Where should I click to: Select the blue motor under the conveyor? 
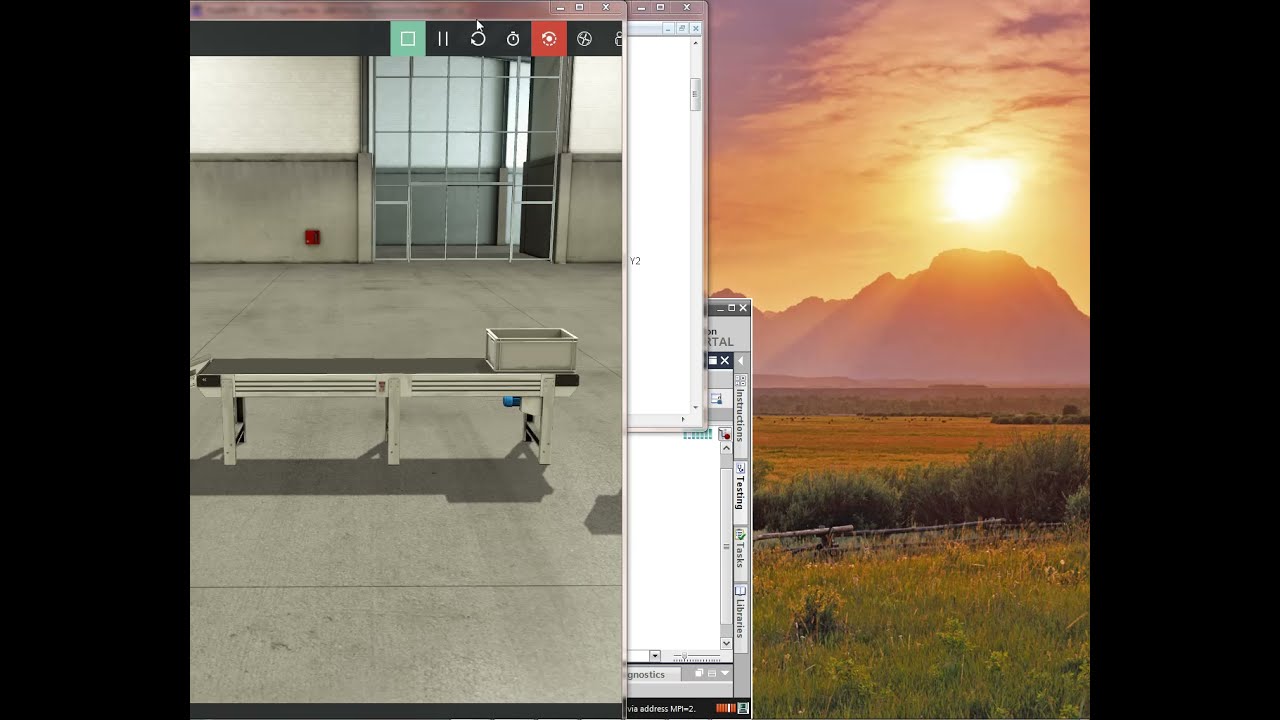coord(511,401)
